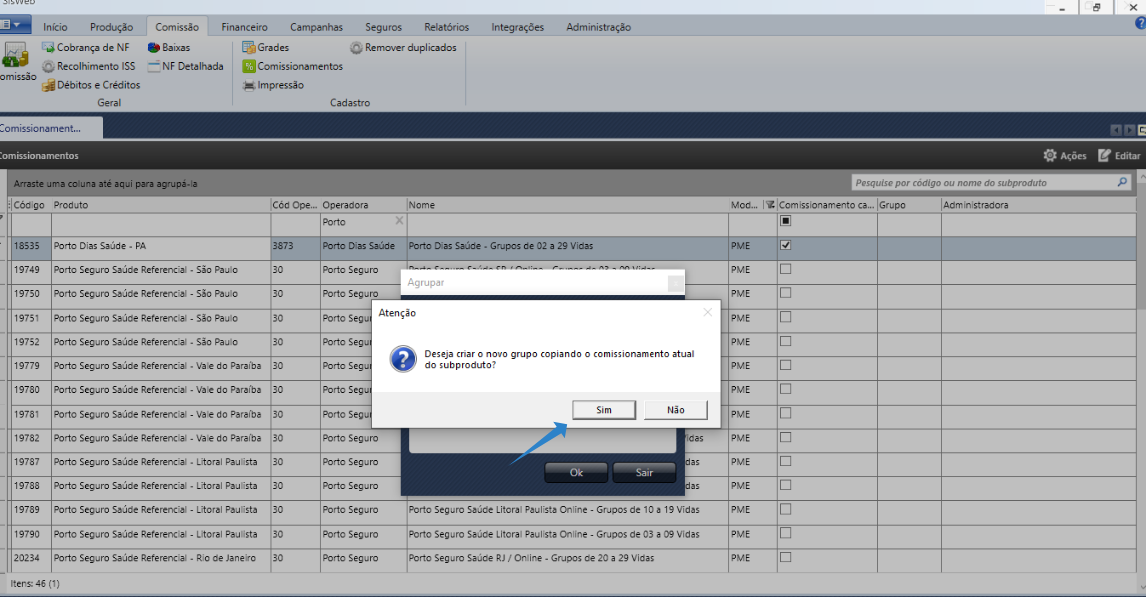Check the checkbox for row 19789
Screen dimensions: 1146x597
click(786, 509)
